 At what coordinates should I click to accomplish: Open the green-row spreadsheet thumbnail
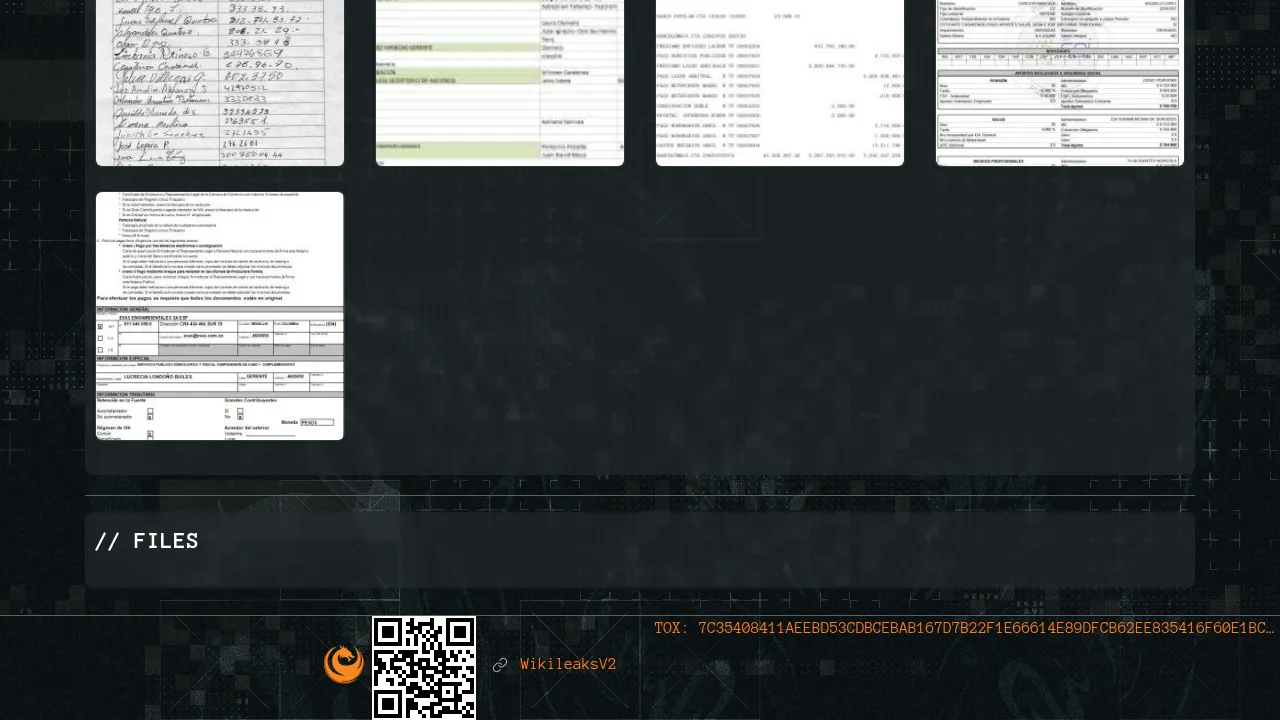click(x=500, y=82)
